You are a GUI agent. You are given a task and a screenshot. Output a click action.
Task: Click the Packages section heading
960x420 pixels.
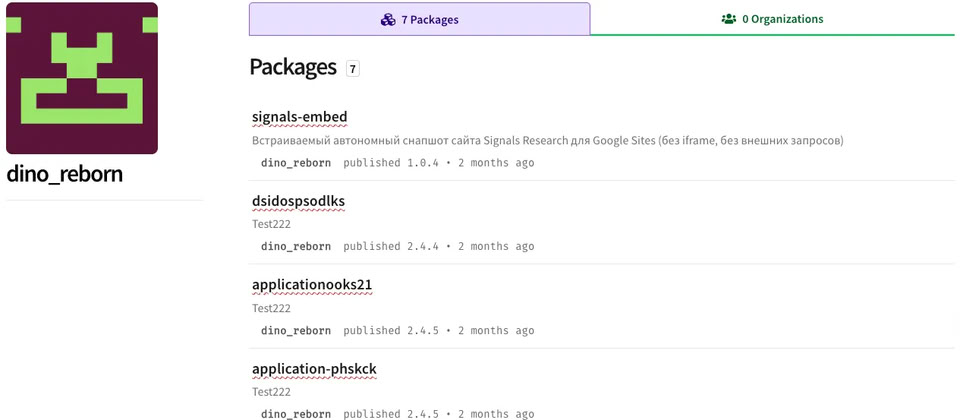292,67
